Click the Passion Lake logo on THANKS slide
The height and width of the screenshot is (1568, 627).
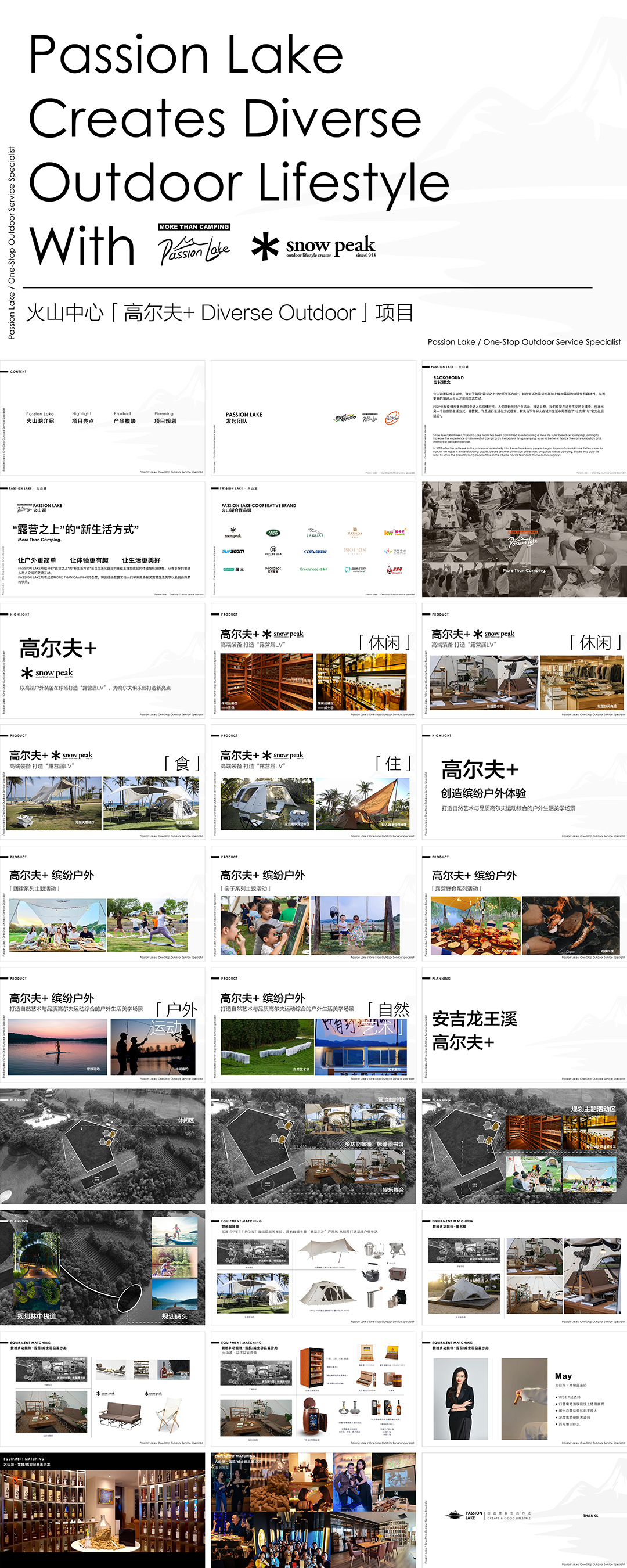(464, 1515)
